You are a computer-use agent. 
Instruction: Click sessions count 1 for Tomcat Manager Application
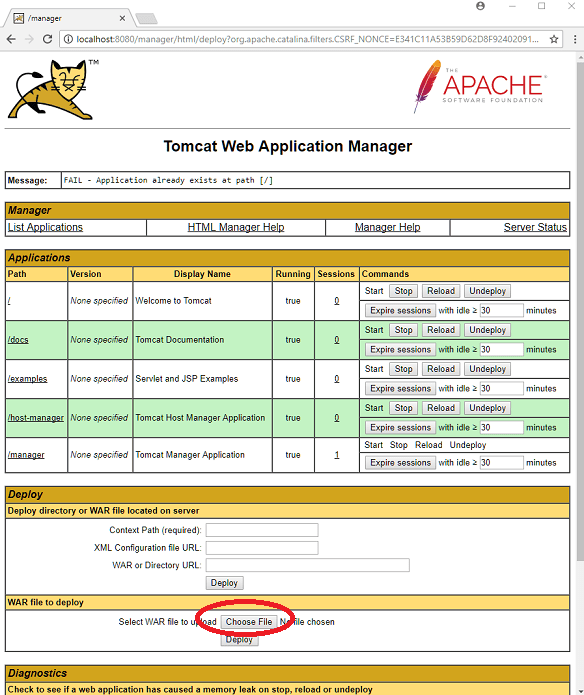pyautogui.click(x=337, y=455)
